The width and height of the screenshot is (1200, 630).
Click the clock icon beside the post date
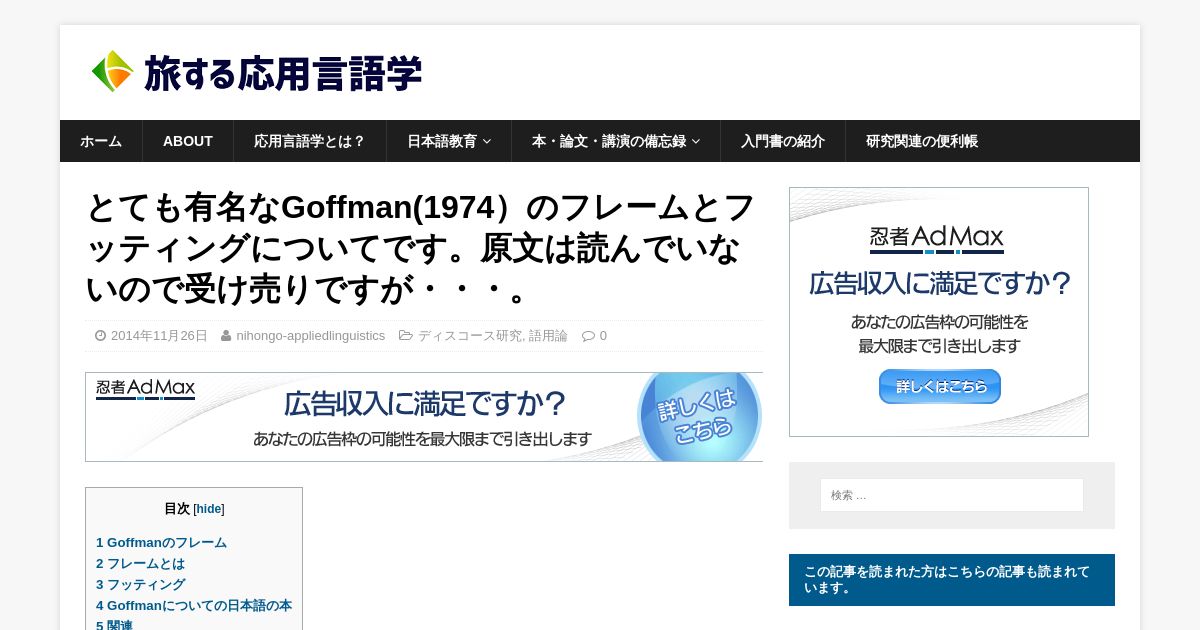[100, 336]
